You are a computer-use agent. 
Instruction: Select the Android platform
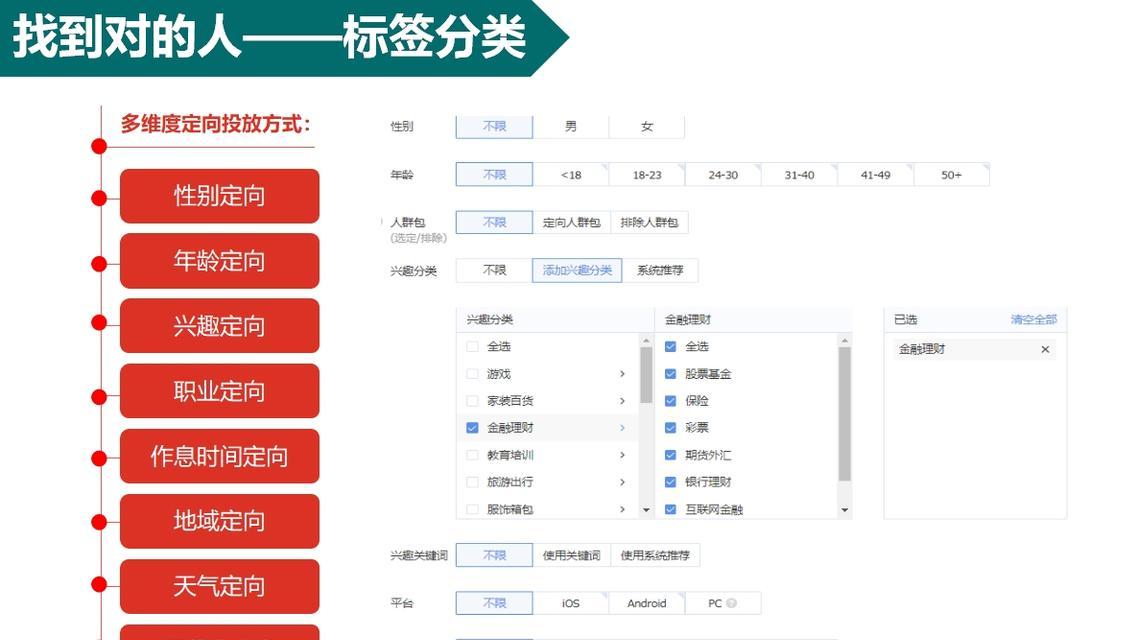pyautogui.click(x=647, y=603)
